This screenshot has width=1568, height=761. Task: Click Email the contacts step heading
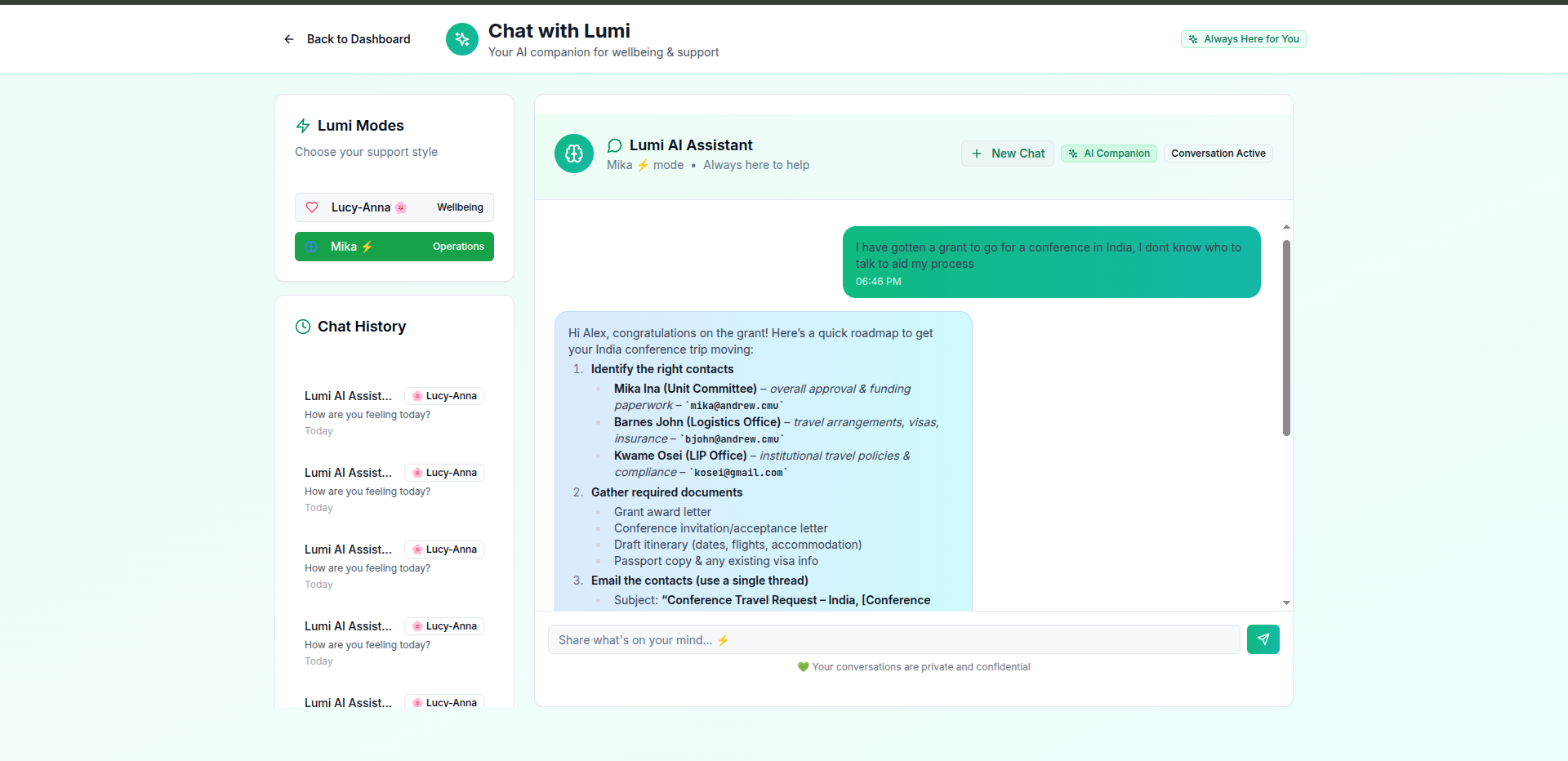pyautogui.click(x=700, y=581)
